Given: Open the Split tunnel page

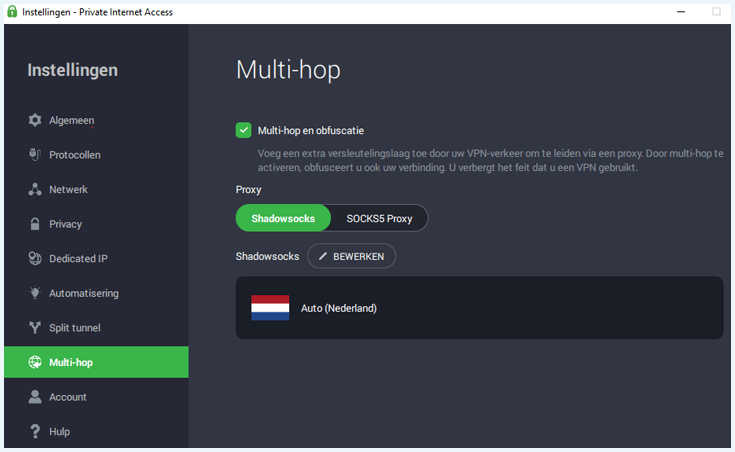Looking at the screenshot, I should click(x=96, y=328).
